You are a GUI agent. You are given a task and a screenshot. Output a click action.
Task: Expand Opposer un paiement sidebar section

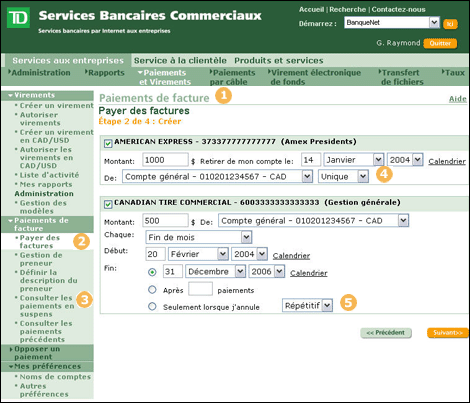point(47,353)
